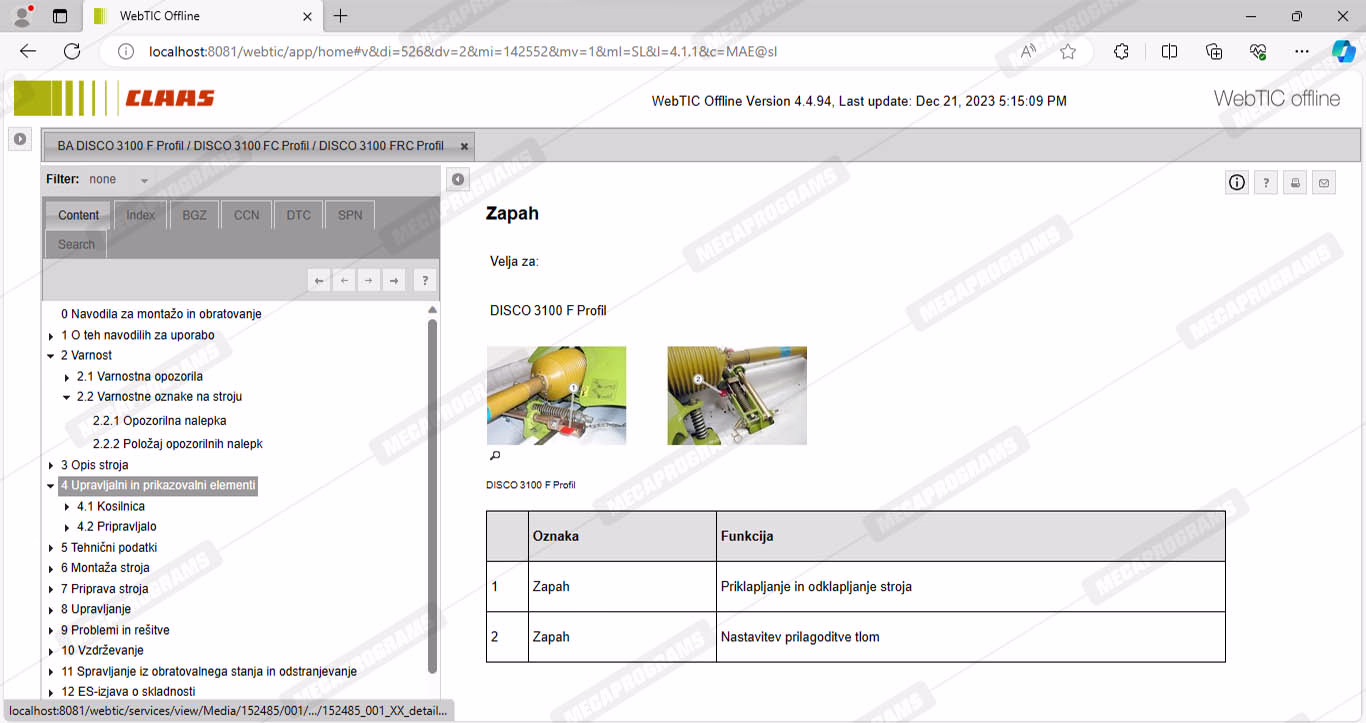Click the magnifier icon below the first image
Screen dimensions: 1366x723
coord(494,456)
